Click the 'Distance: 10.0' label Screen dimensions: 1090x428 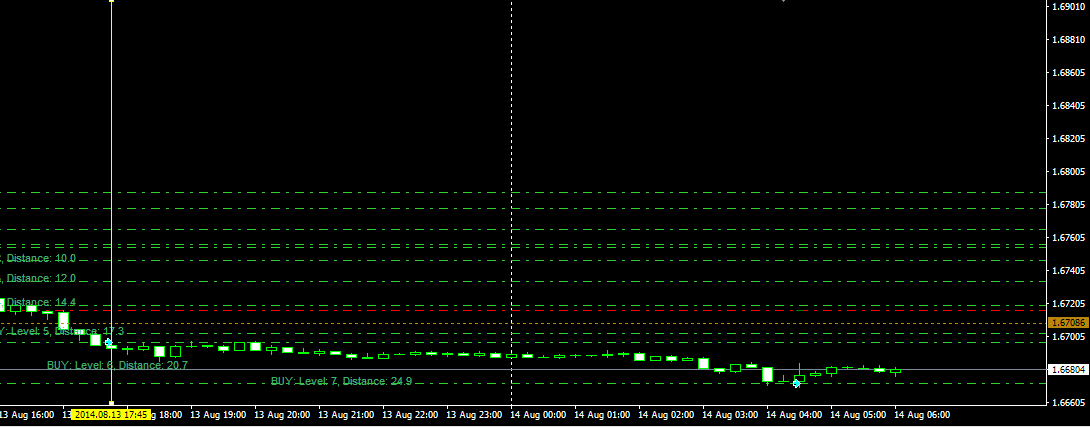pyautogui.click(x=41, y=258)
